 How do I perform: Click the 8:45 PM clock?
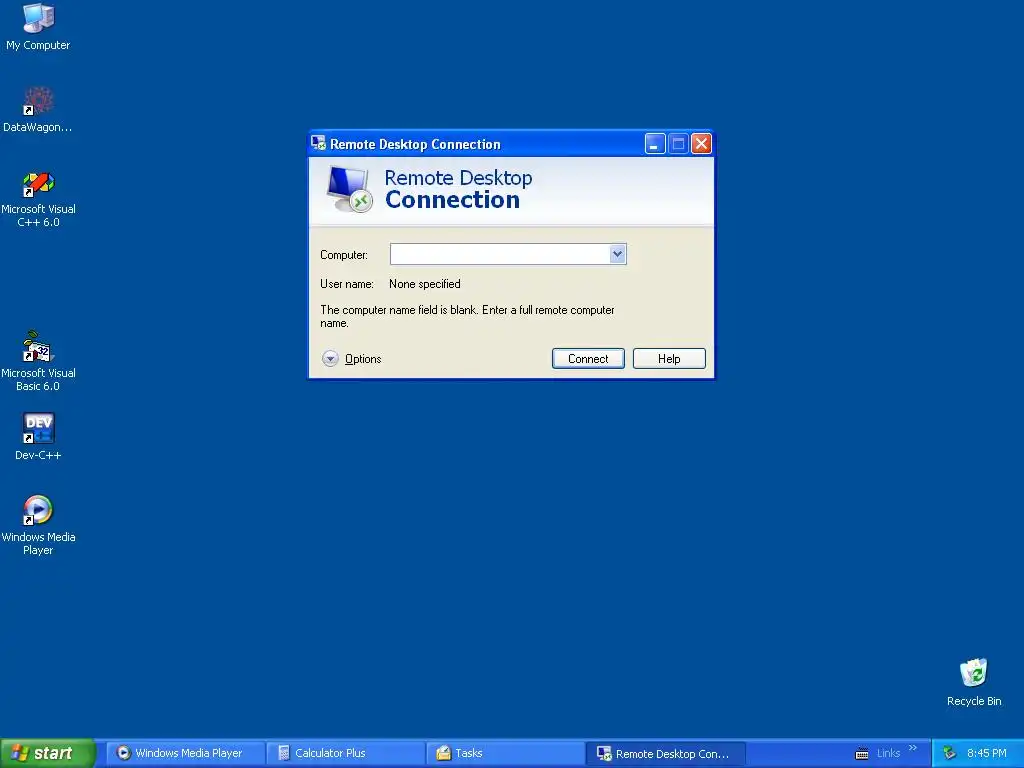click(986, 753)
